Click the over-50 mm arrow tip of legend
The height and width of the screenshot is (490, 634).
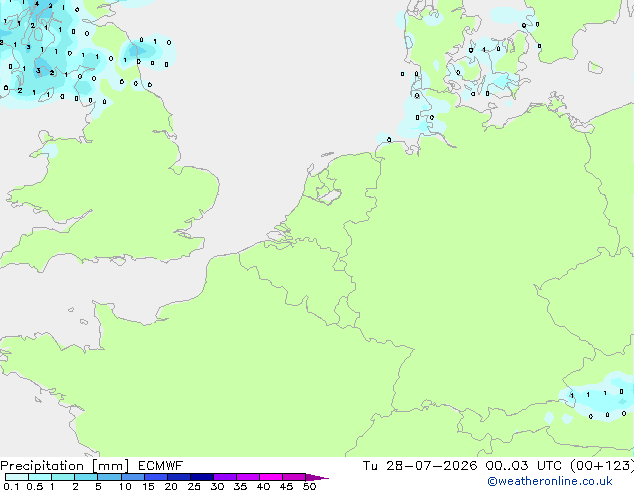[317, 477]
